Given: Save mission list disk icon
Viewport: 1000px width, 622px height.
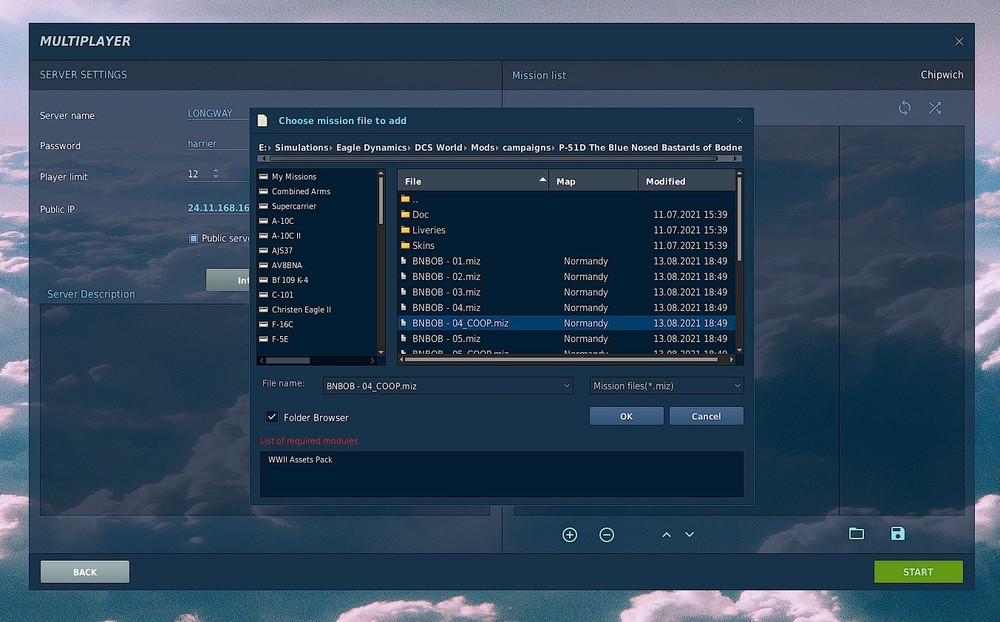Looking at the screenshot, I should (897, 533).
